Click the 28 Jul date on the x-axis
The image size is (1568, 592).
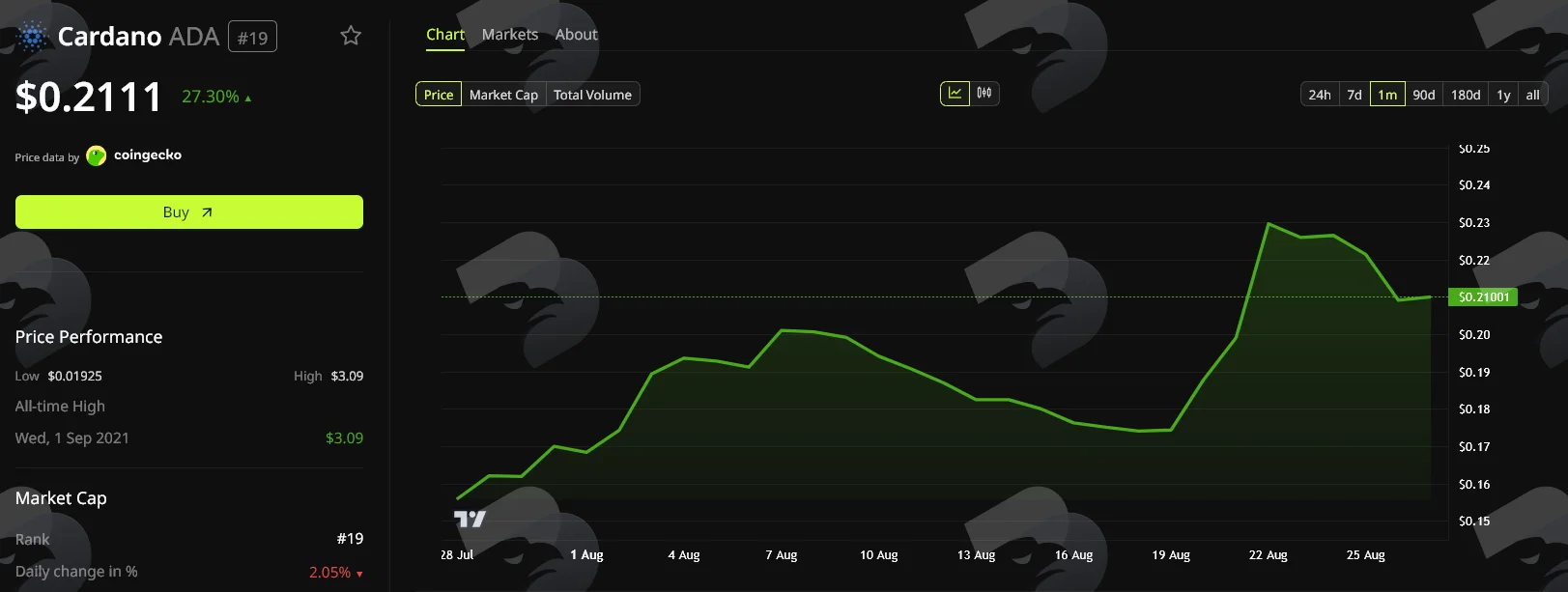point(458,555)
